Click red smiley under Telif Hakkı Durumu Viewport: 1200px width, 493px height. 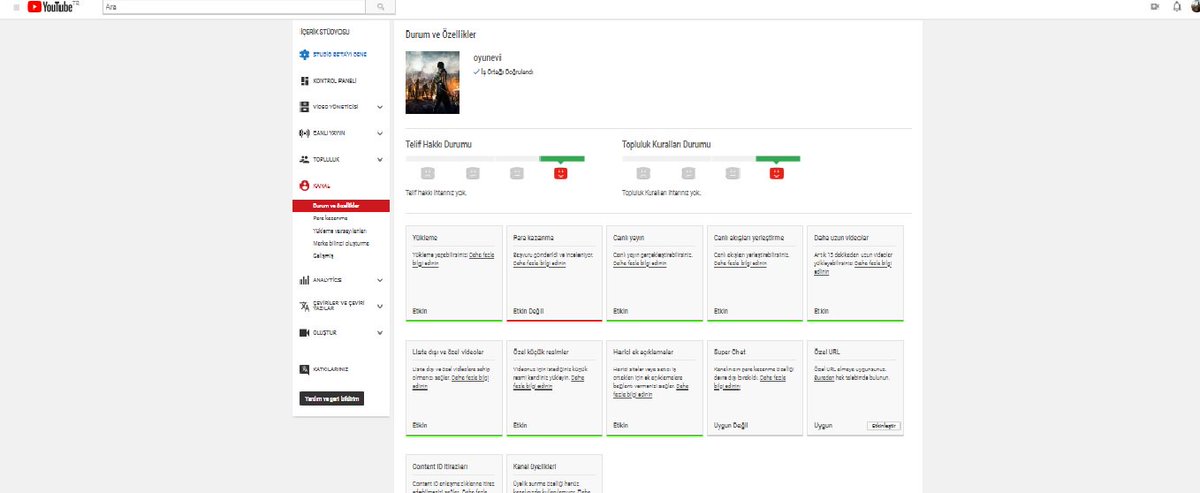coord(561,173)
